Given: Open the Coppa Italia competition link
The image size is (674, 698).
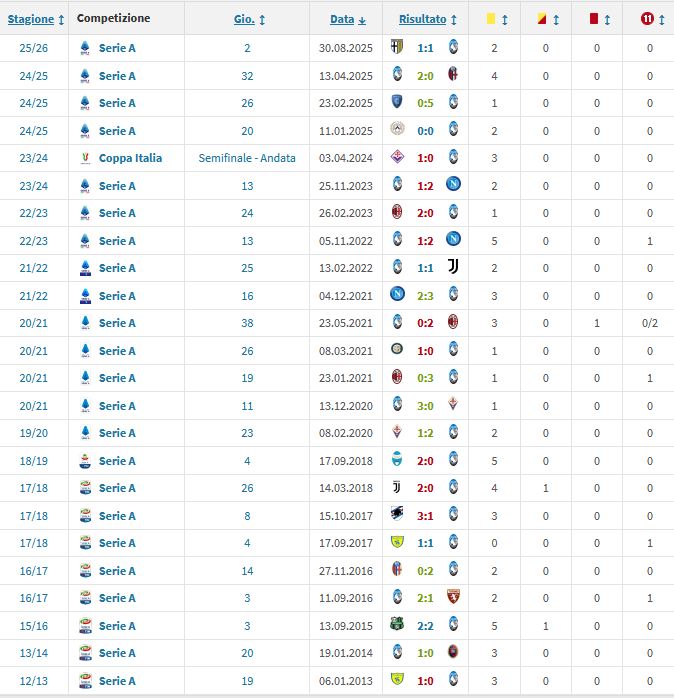Looking at the screenshot, I should (x=130, y=158).
